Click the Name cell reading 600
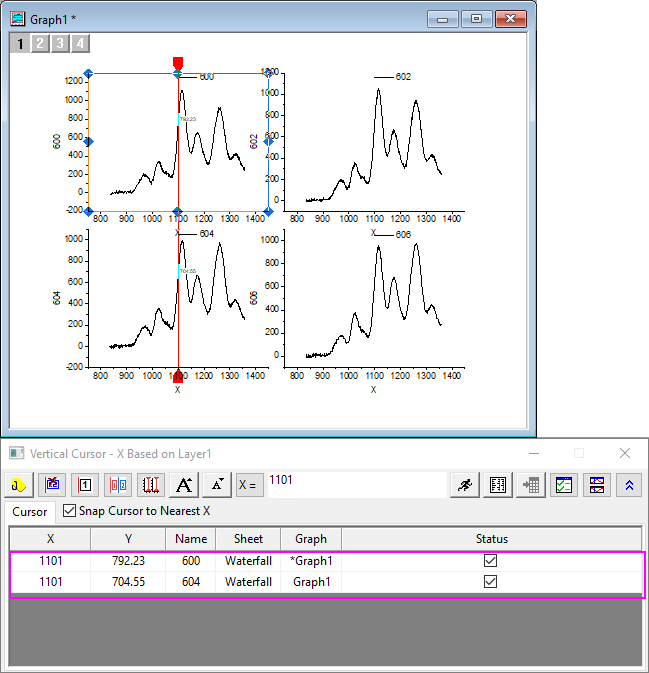The height and width of the screenshot is (673, 649). coord(191,561)
